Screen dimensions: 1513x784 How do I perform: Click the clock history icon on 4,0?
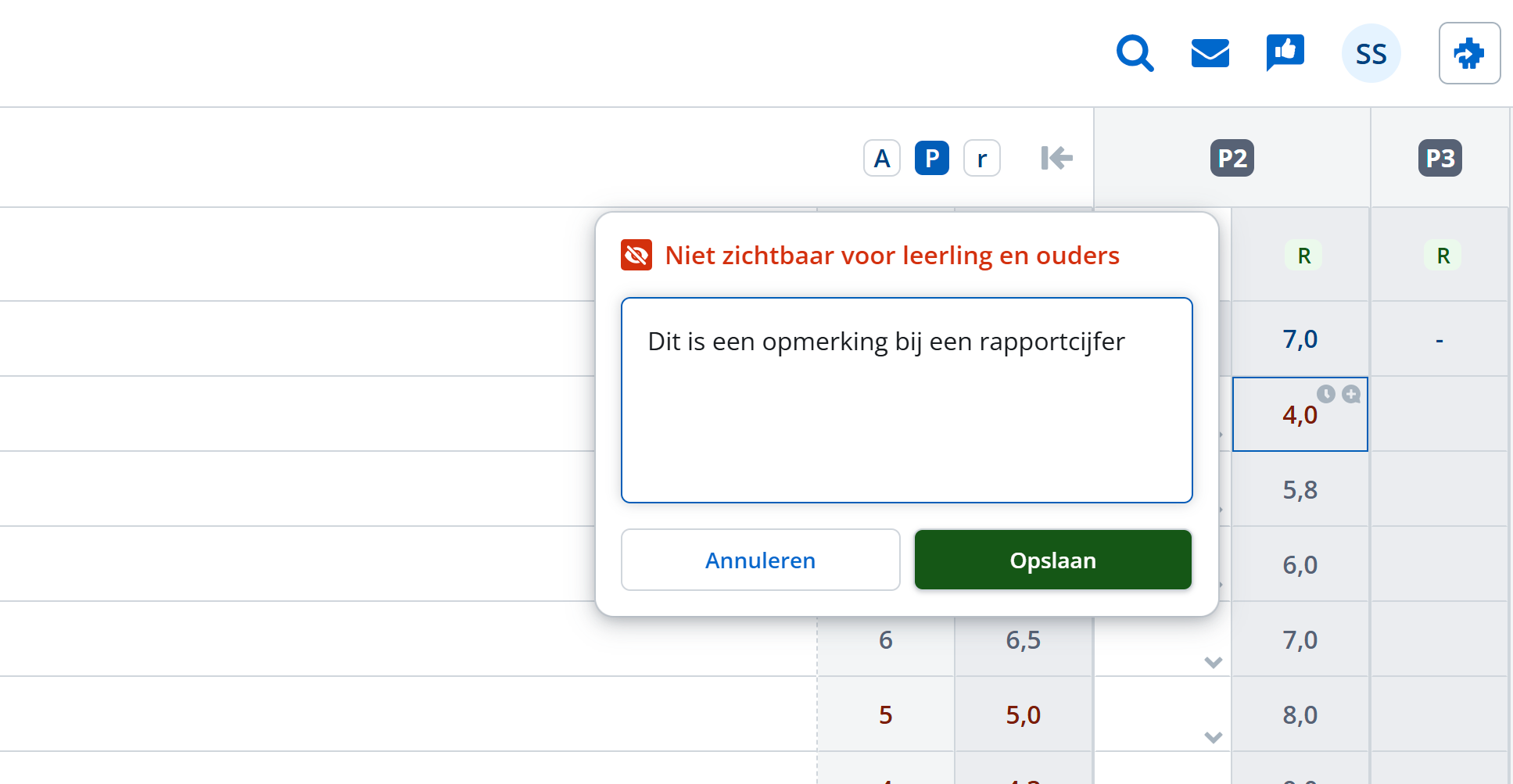click(x=1325, y=394)
